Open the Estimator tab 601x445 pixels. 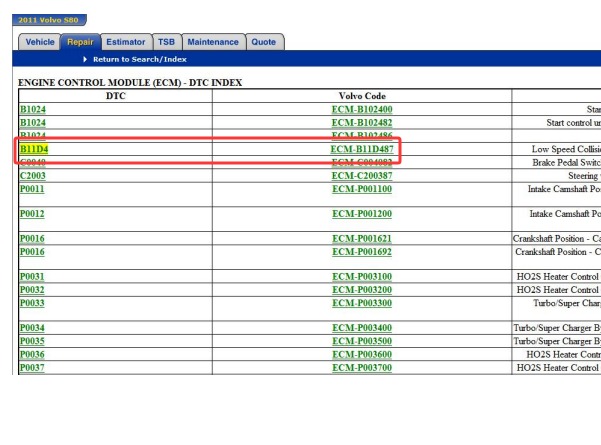pos(126,42)
